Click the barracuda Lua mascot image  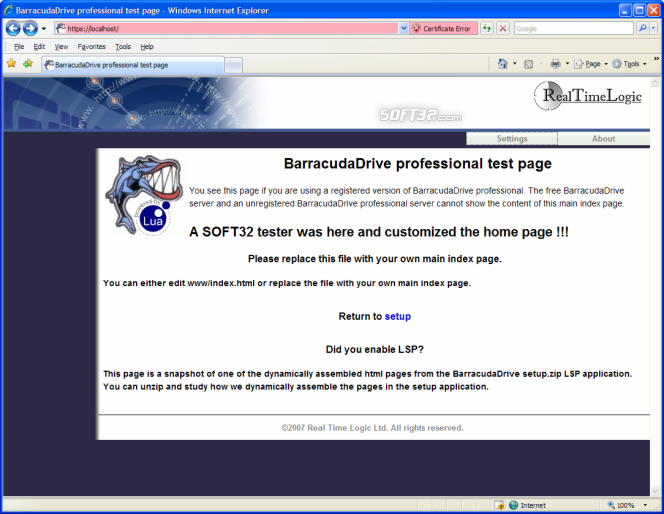[144, 195]
